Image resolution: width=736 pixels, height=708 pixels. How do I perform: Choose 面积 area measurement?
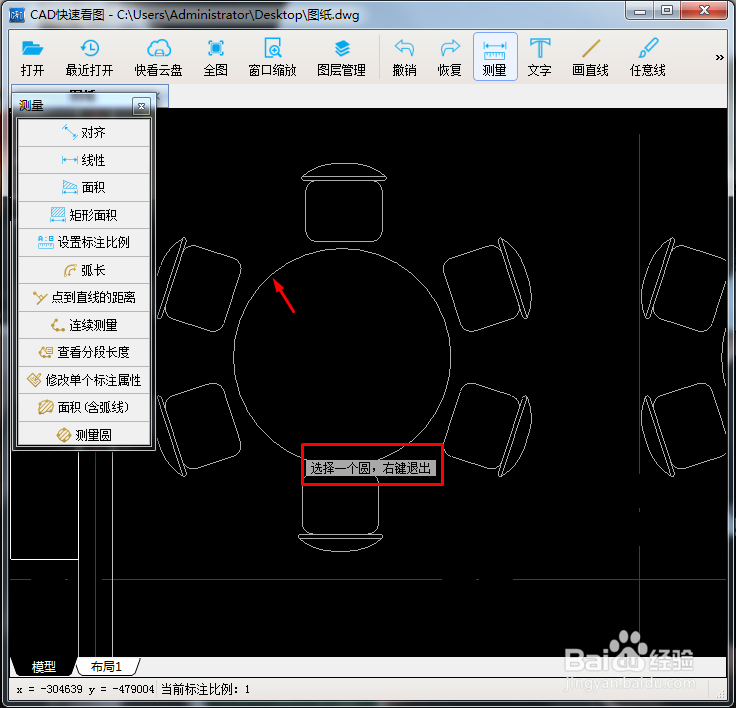84,187
